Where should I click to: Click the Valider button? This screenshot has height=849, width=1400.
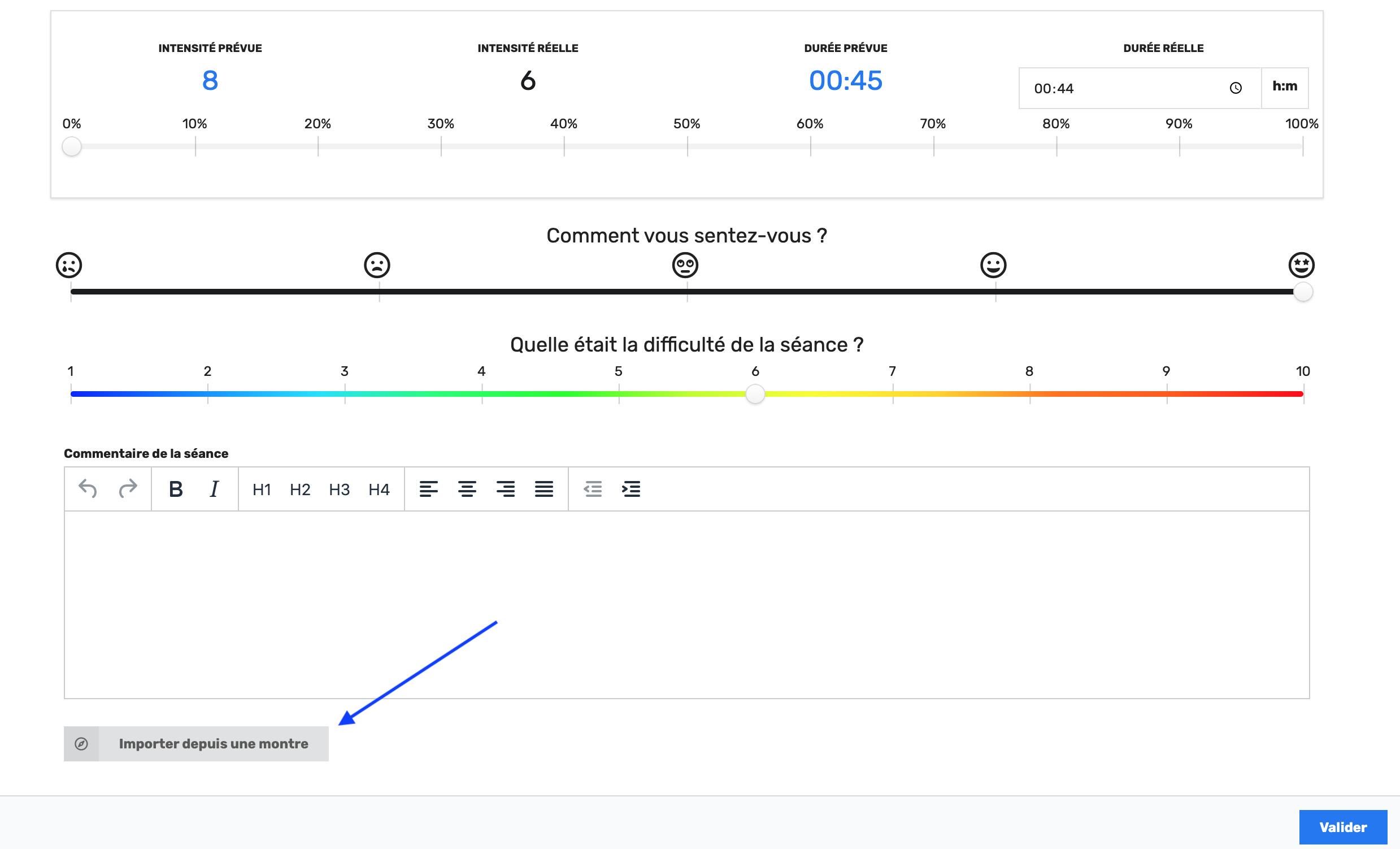[1342, 827]
